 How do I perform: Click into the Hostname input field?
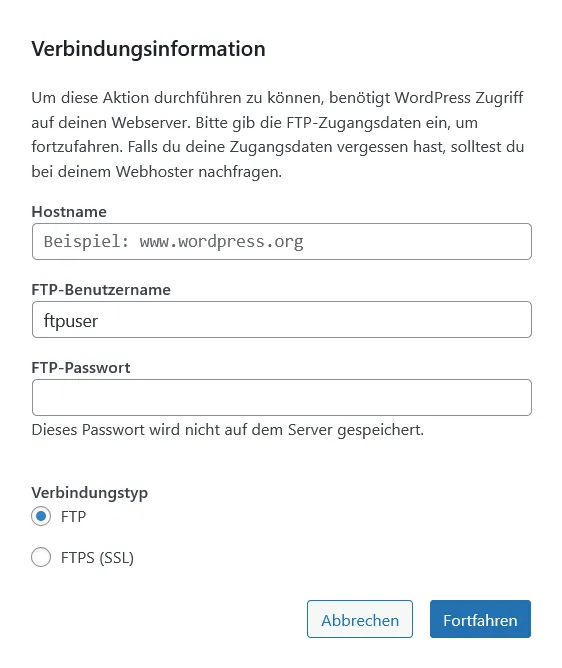tap(282, 242)
